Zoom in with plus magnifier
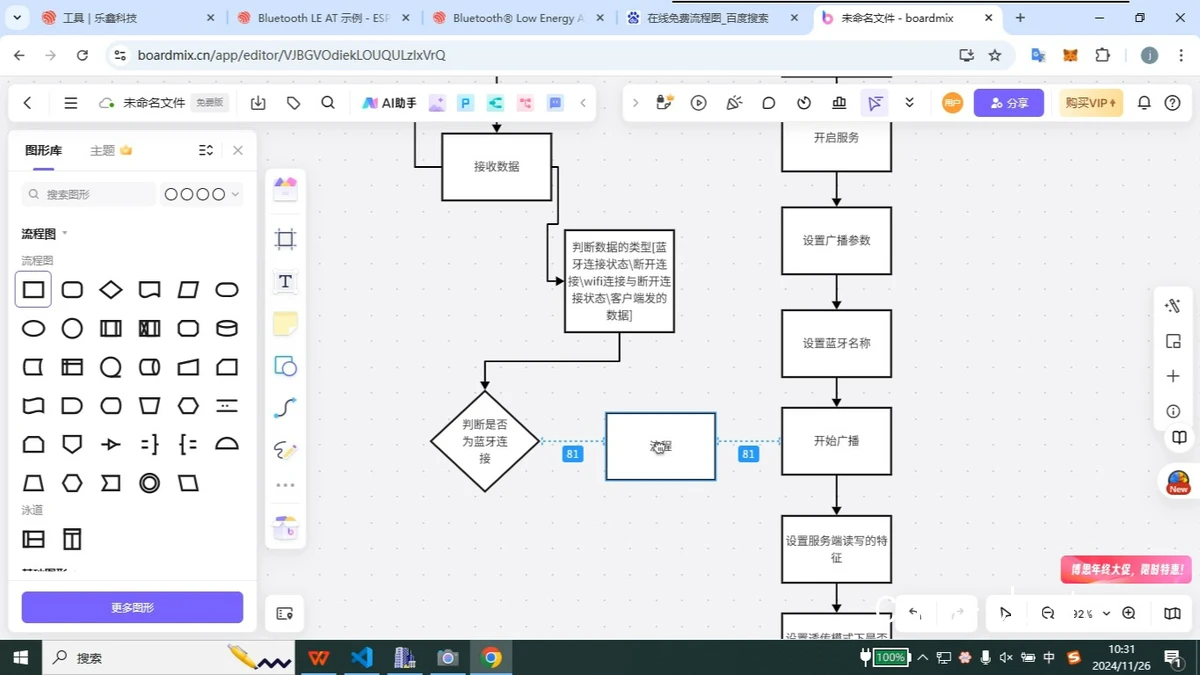Image resolution: width=1200 pixels, height=675 pixels. coord(1129,613)
